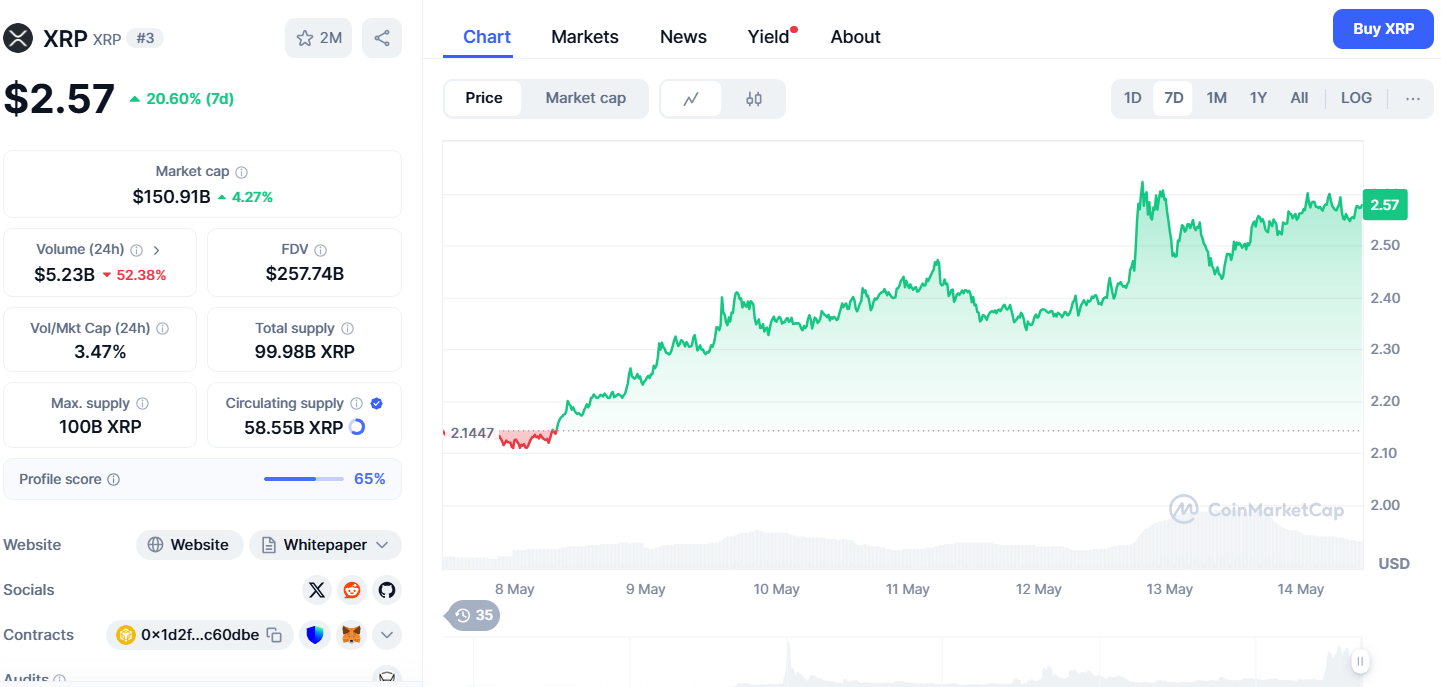Expand more contracts chevron
1441x687 pixels.
click(x=387, y=635)
